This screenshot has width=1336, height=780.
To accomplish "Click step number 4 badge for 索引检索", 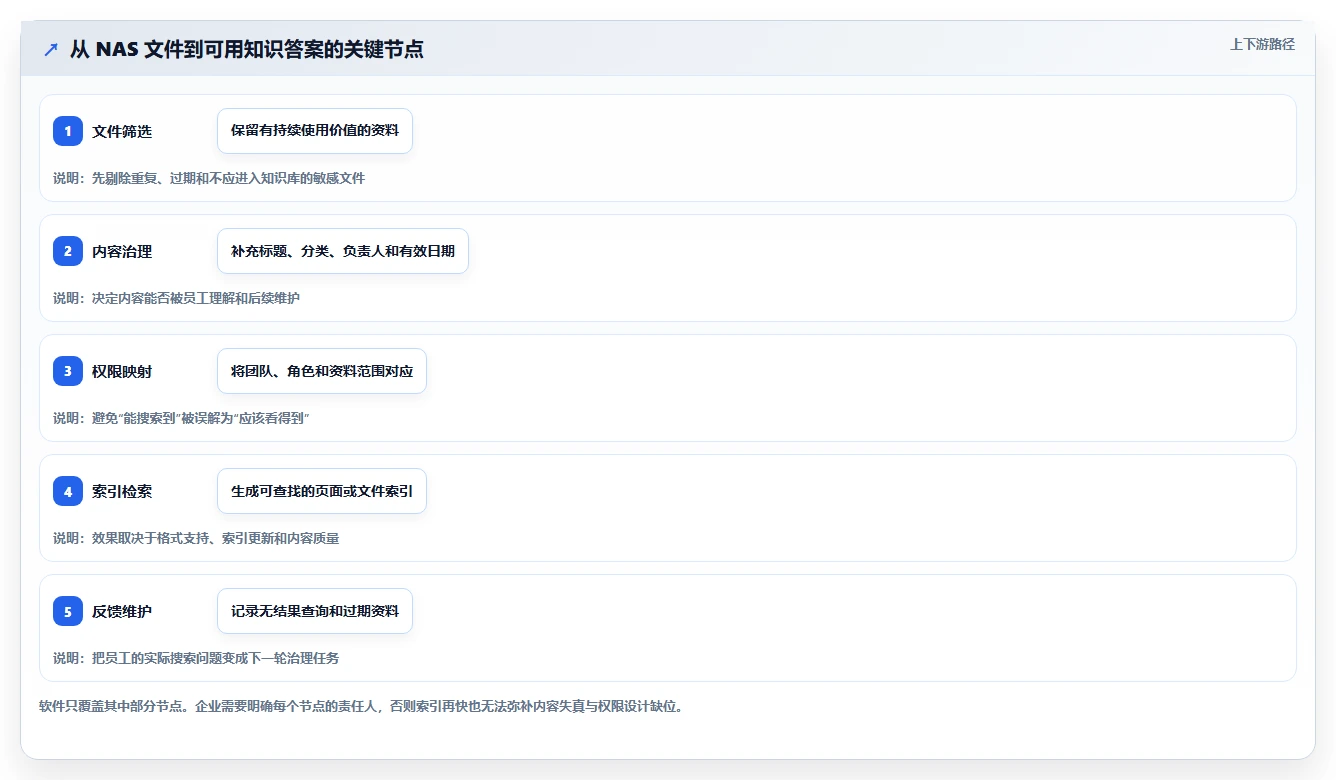I will 68,491.
